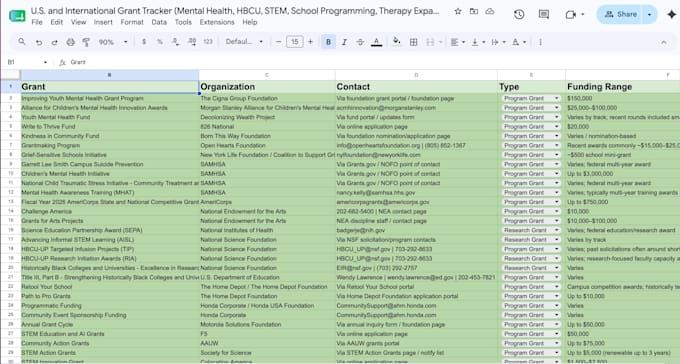This screenshot has width=680, height=364.
Task: Decrease font size minus button
Action: click(x=278, y=42)
